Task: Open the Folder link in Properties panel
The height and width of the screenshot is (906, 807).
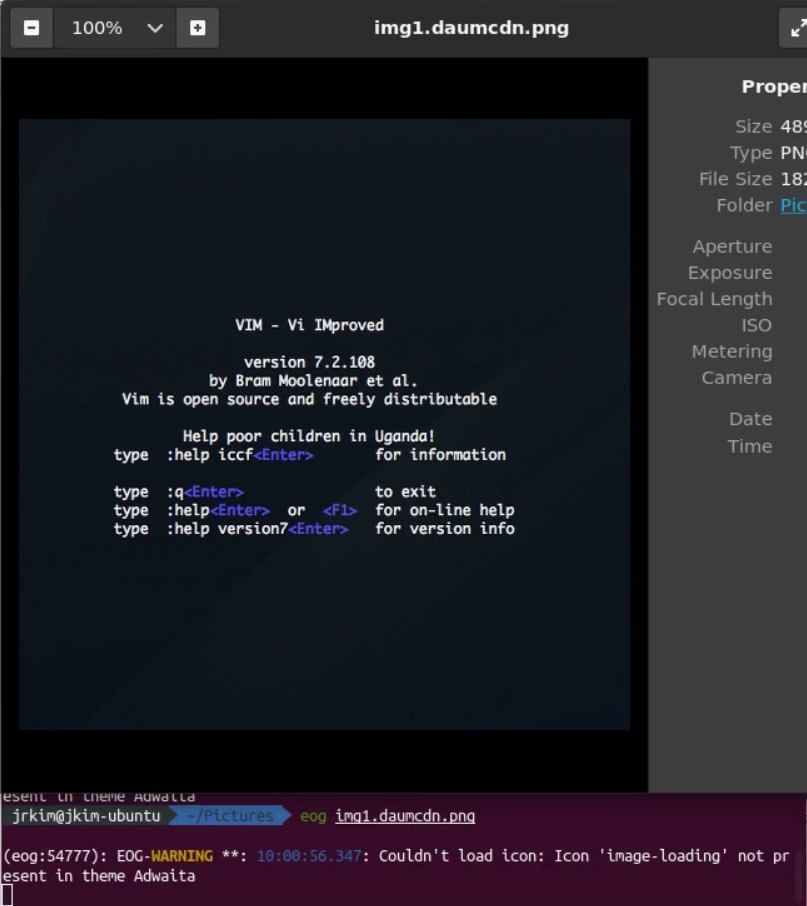Action: coord(793,205)
